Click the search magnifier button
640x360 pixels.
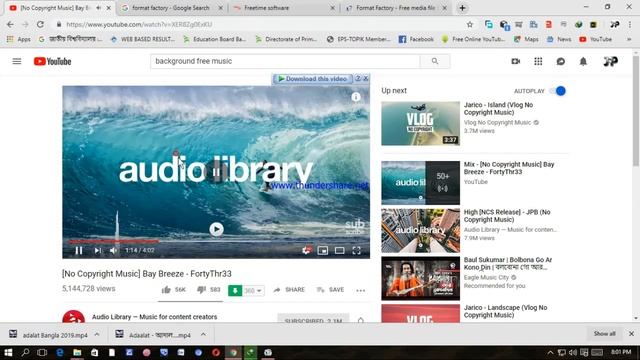(x=435, y=61)
